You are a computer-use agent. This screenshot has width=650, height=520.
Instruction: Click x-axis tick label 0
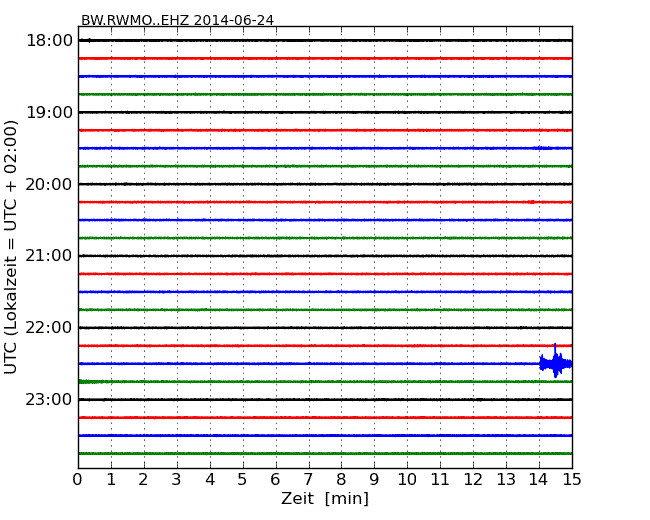click(x=78, y=479)
